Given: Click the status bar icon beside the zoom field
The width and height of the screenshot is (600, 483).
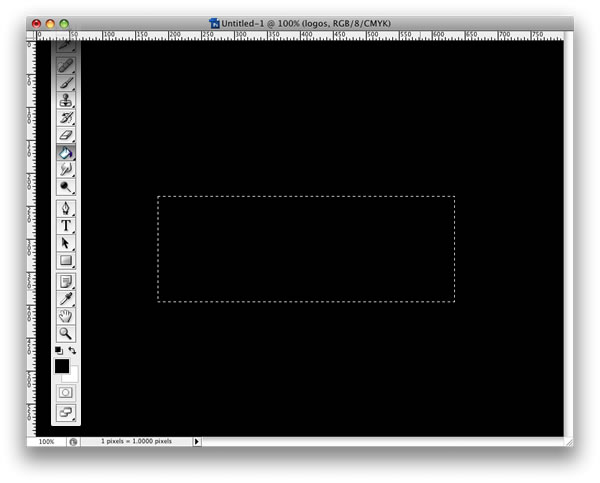Looking at the screenshot, I should point(73,442).
